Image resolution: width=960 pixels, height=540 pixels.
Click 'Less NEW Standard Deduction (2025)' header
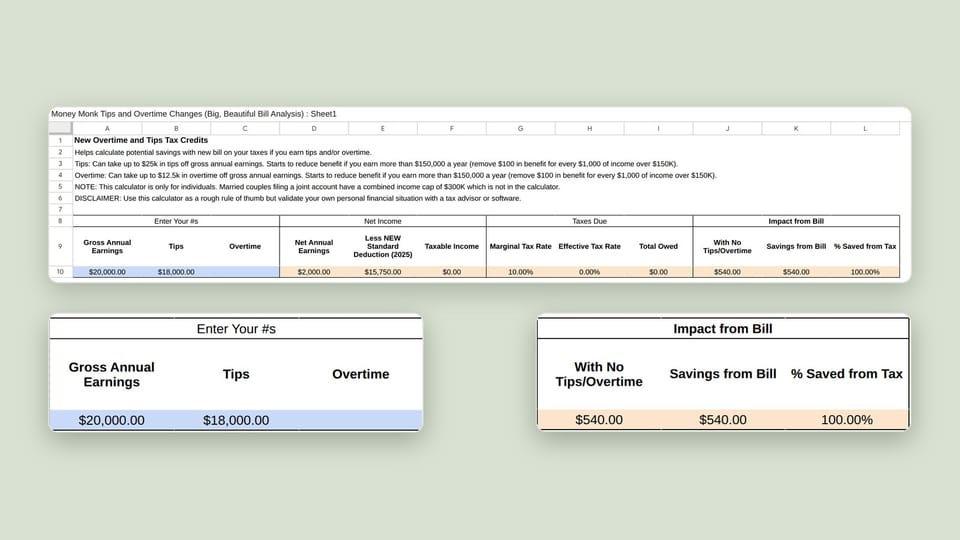click(383, 246)
